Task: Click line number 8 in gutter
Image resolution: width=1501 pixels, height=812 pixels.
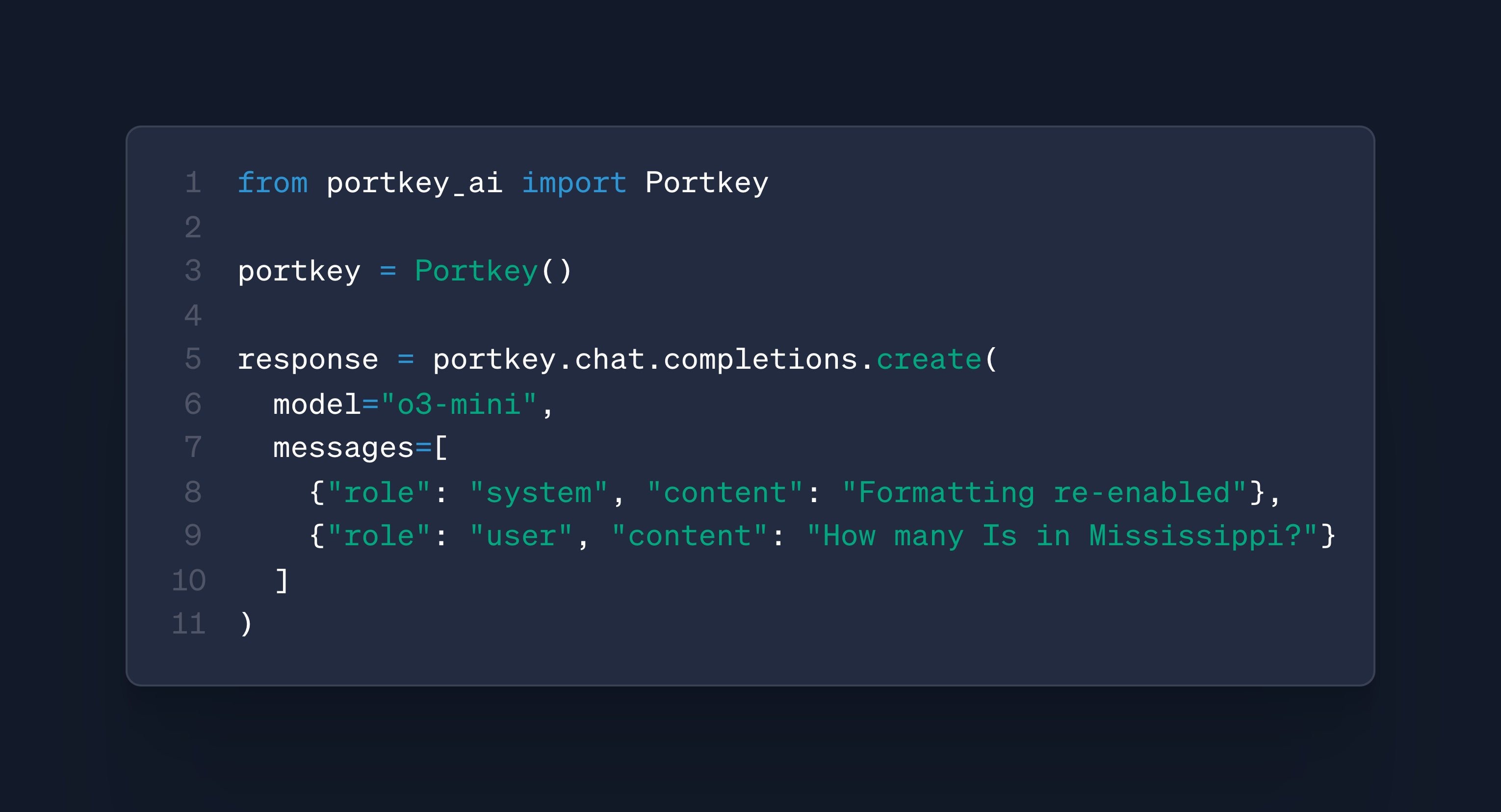Action: pyautogui.click(x=193, y=493)
